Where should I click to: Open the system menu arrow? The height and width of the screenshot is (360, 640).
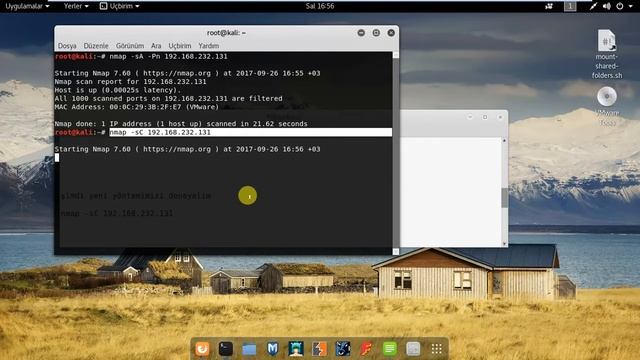pos(631,6)
